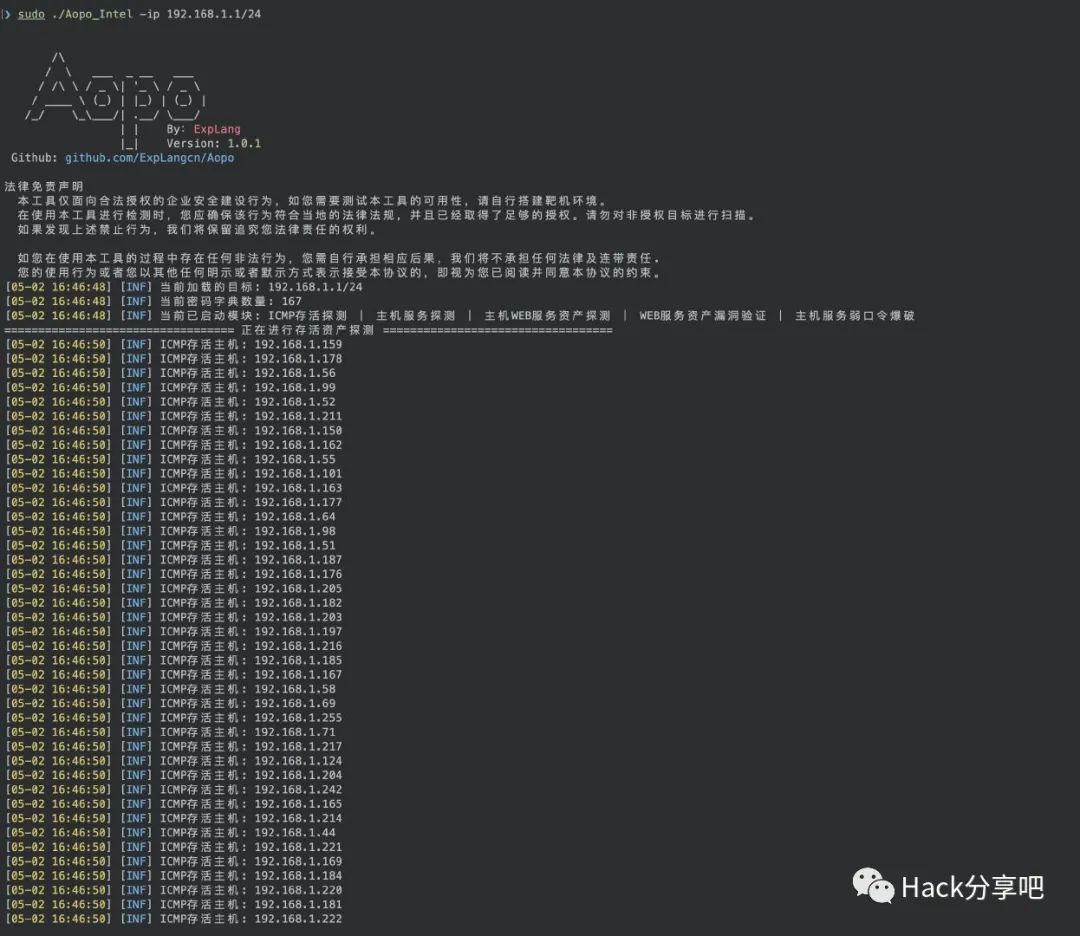This screenshot has height=936, width=1080.
Task: Click the WEB服务资产漏洞验证 module name
Action: 703,316
